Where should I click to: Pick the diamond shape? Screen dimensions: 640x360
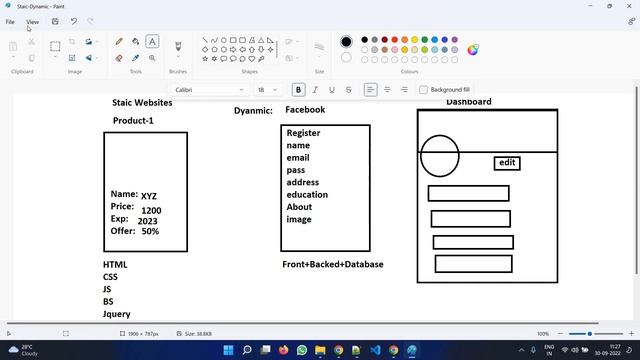click(x=205, y=49)
